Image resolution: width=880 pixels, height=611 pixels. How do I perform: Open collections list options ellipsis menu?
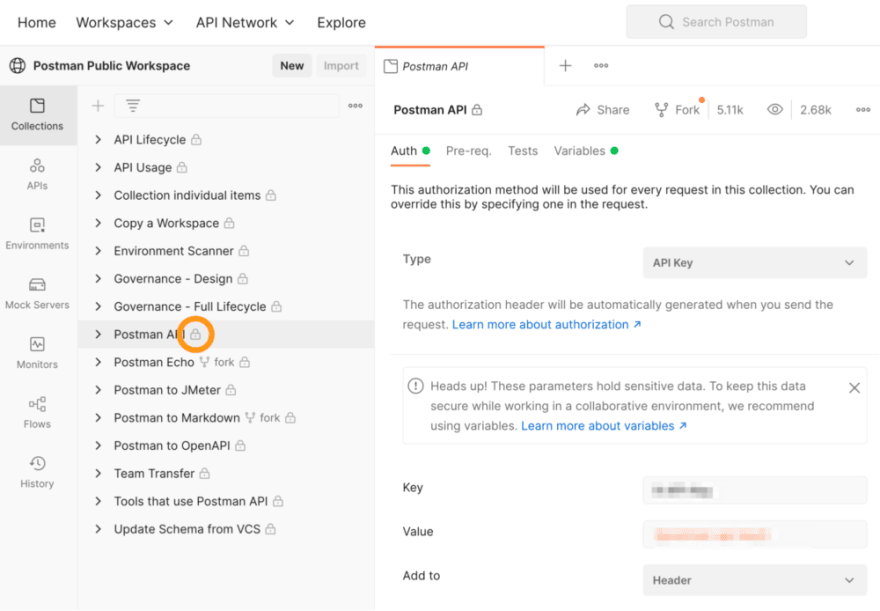[355, 105]
